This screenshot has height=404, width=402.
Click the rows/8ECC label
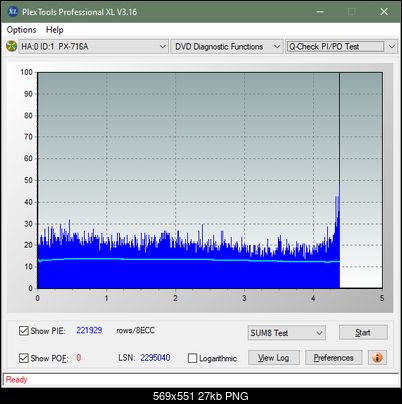pos(135,330)
